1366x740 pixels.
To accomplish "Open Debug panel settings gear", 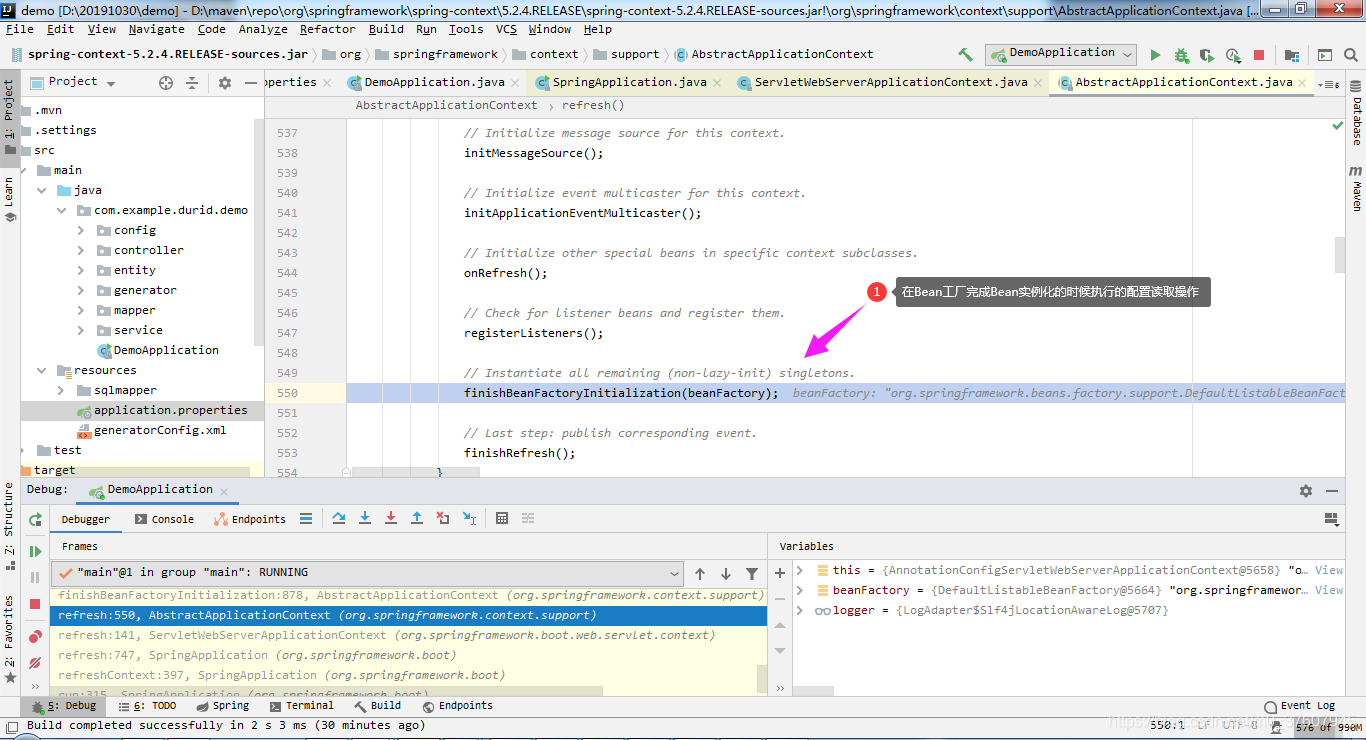I will pyautogui.click(x=1305, y=491).
